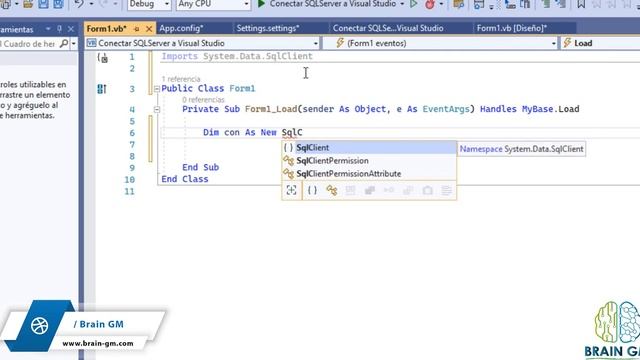The image size is (640, 360).
Task: Click class icon next to SqlClientPermission
Action: [x=289, y=160]
